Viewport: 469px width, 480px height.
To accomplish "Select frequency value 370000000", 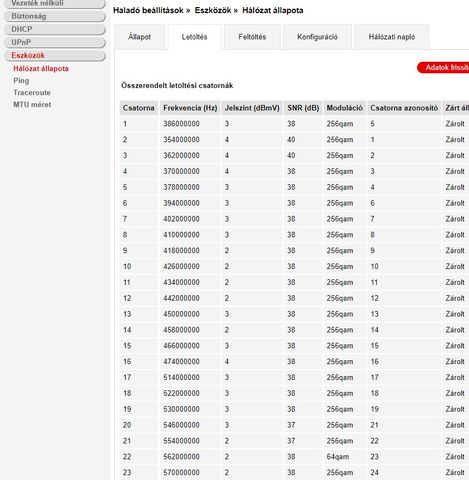I will click(181, 171).
